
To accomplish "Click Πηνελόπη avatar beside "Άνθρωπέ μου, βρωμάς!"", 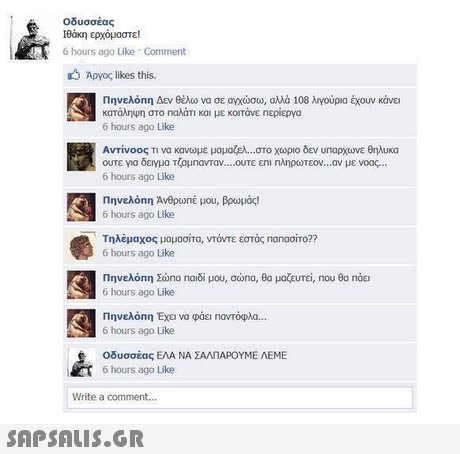I will click(81, 207).
